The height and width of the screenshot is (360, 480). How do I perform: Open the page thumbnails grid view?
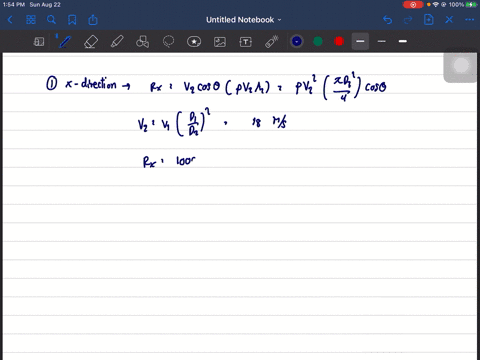click(31, 20)
